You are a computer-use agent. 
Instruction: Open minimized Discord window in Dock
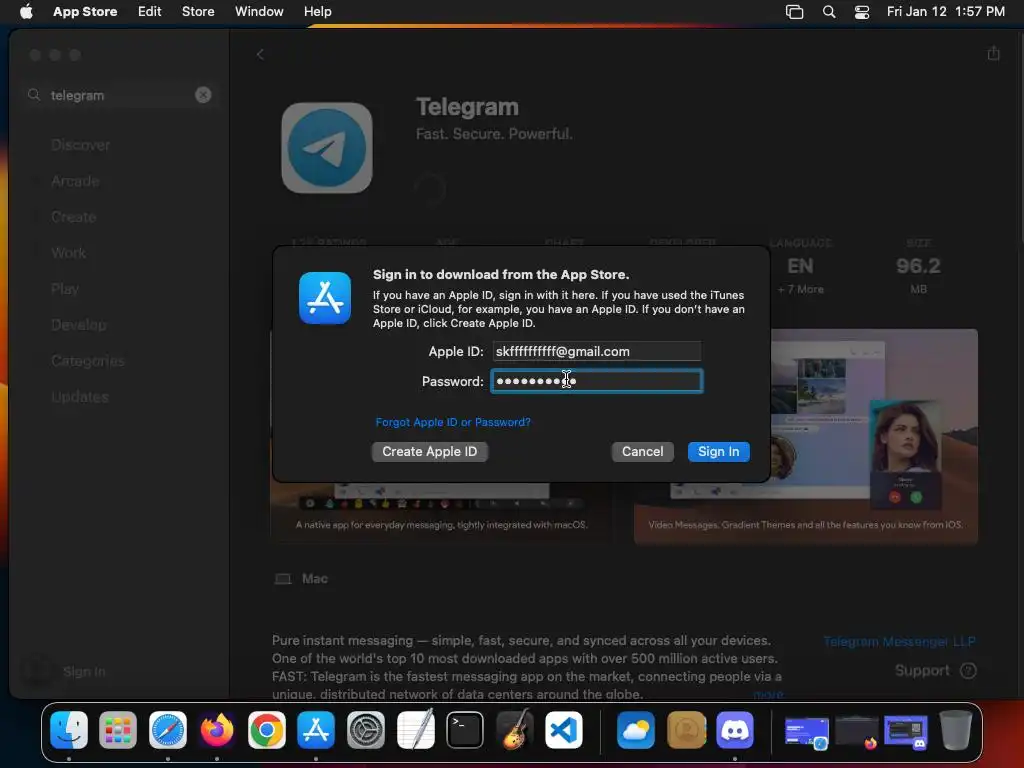point(906,731)
